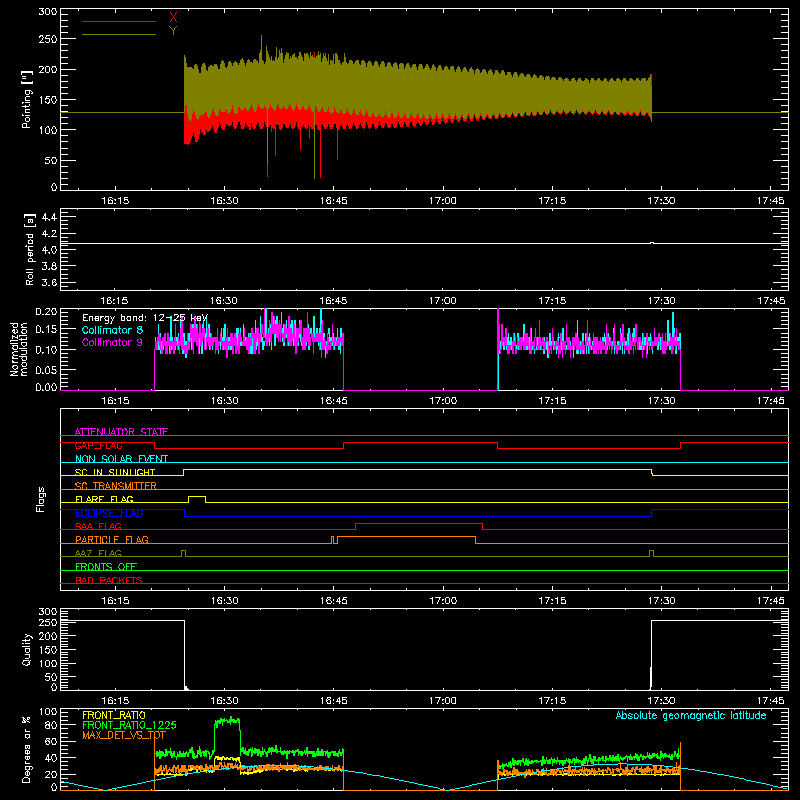The width and height of the screenshot is (800, 800).
Task: Click the 0.20 value on modulation axis
Action: click(46, 312)
